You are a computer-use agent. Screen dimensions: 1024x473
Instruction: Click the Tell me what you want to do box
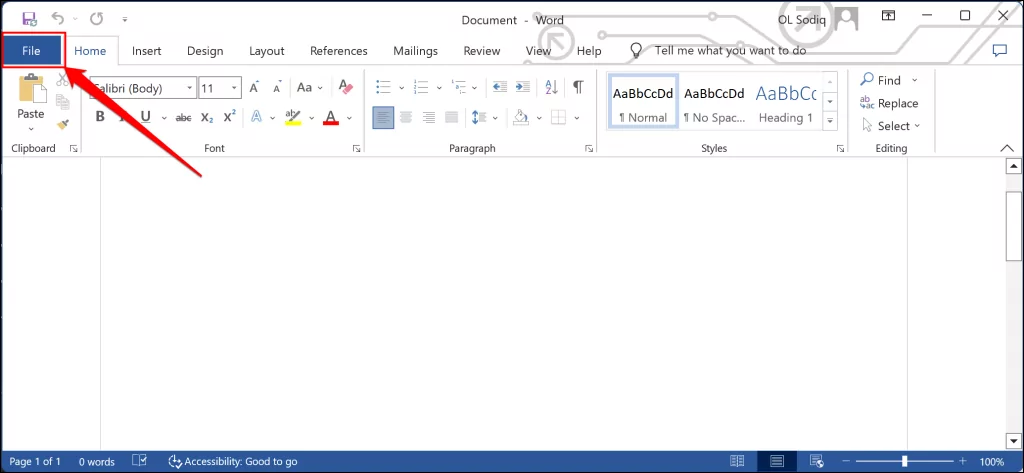(729, 50)
